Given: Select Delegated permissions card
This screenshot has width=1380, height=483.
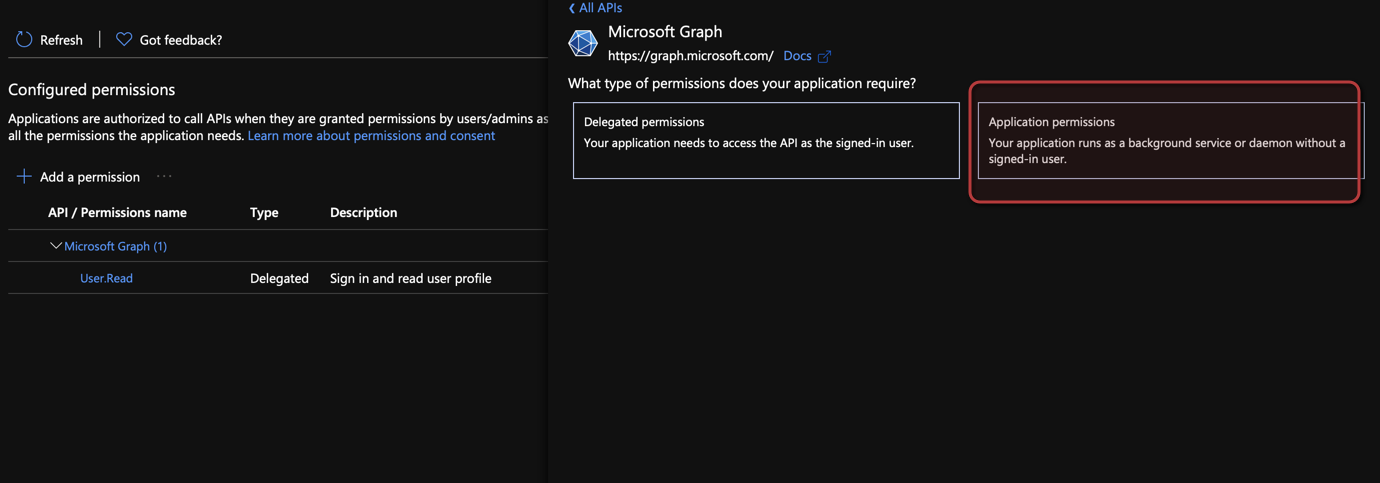Looking at the screenshot, I should (766, 140).
